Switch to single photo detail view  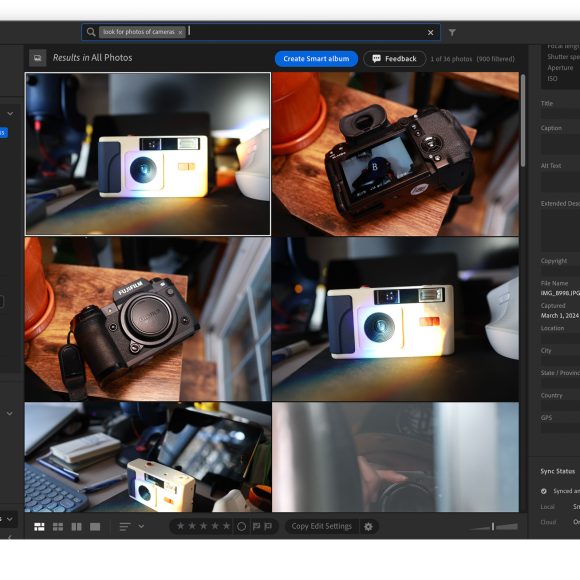95,526
